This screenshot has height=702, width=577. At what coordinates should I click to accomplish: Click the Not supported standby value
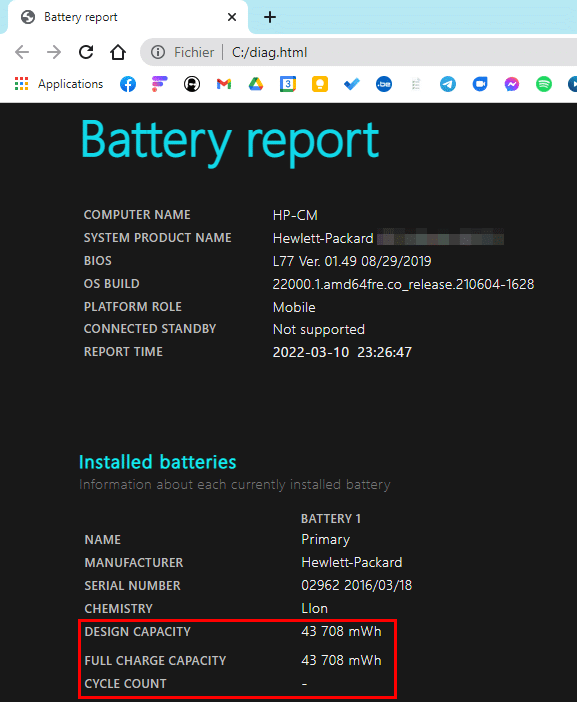[319, 330]
